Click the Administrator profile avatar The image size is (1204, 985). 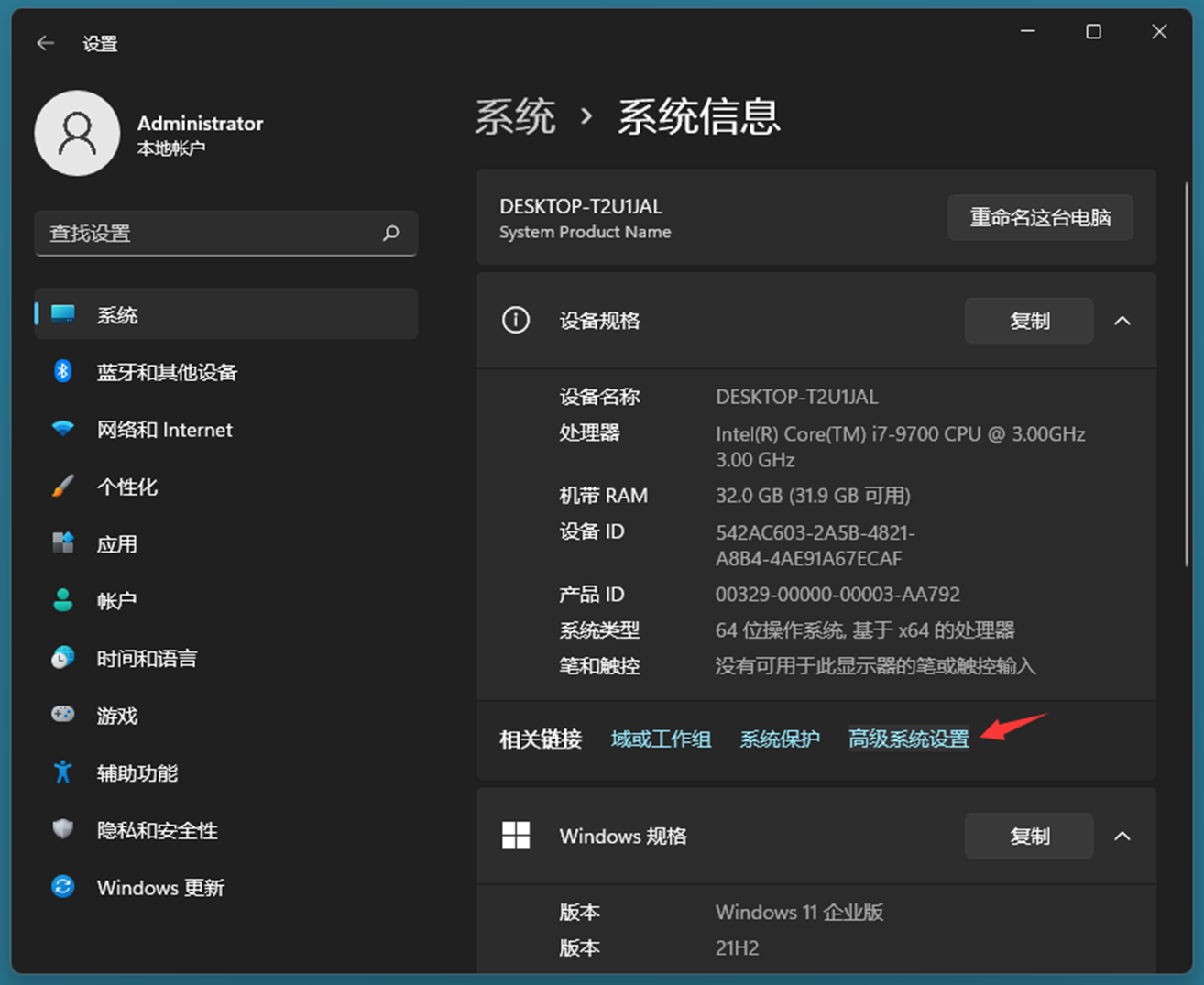[x=77, y=133]
